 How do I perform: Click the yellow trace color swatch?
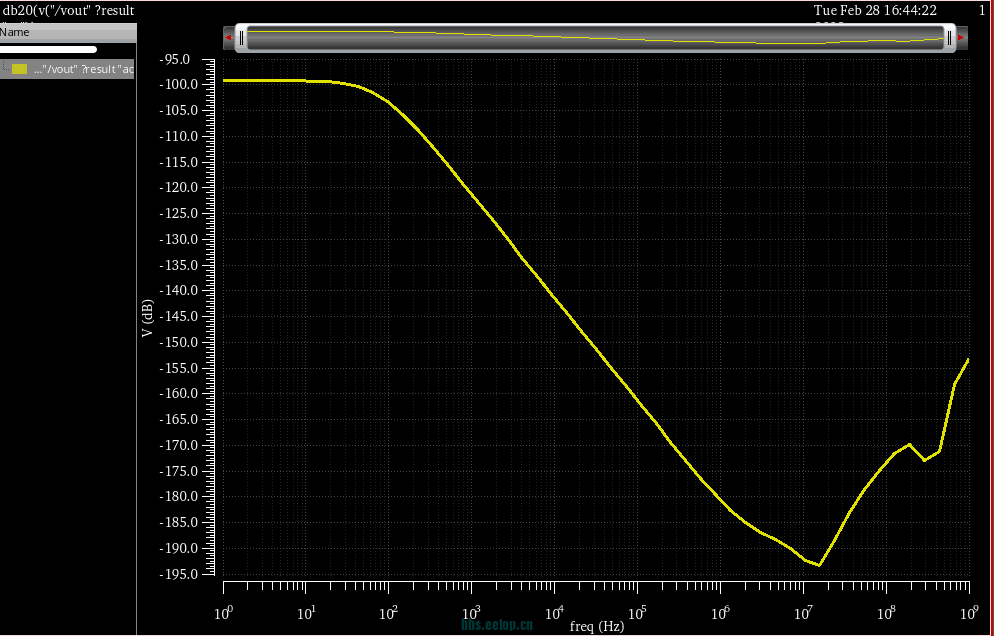20,69
